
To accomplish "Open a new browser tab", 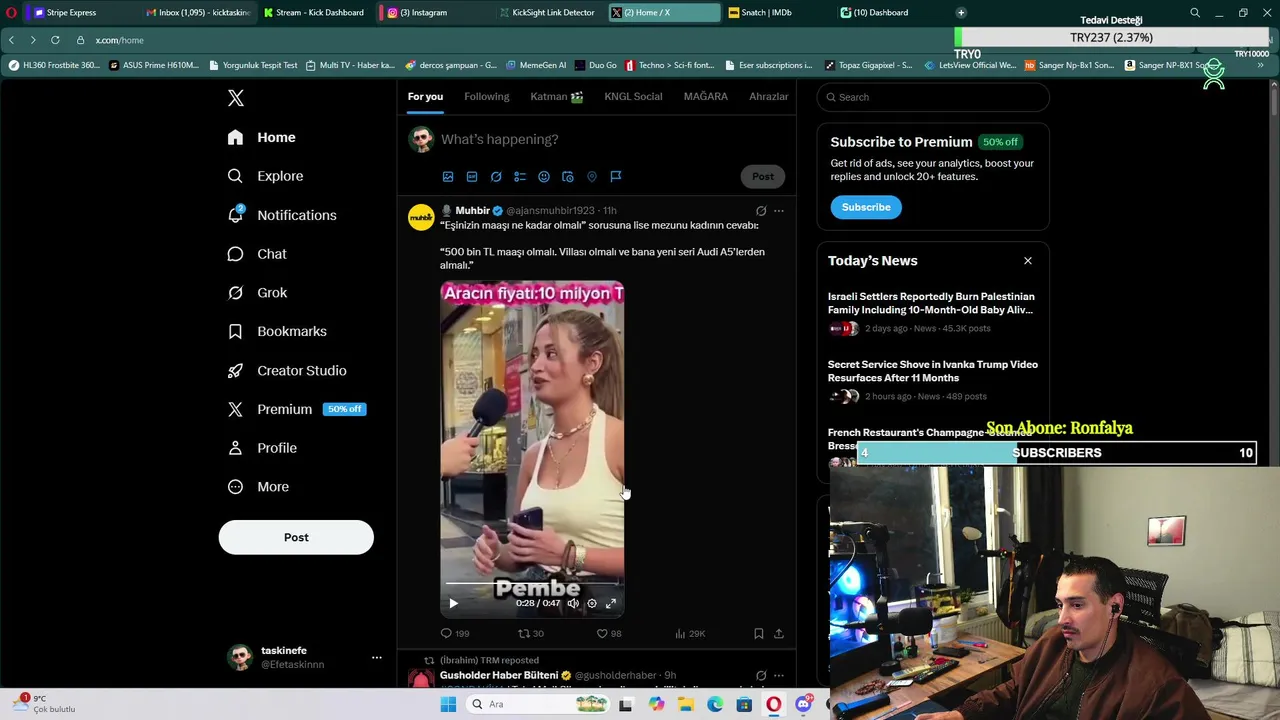I will (x=961, y=12).
